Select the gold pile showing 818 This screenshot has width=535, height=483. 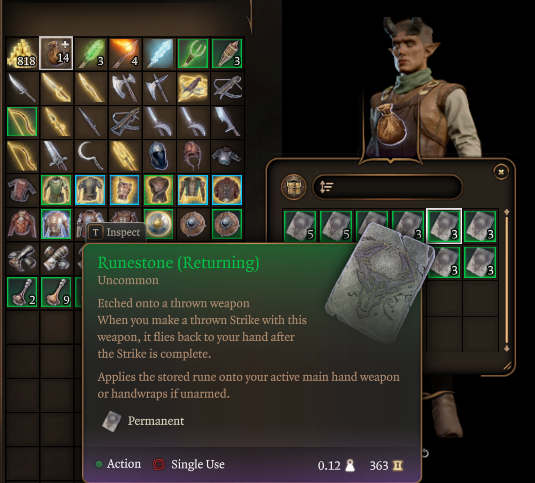pos(22,54)
